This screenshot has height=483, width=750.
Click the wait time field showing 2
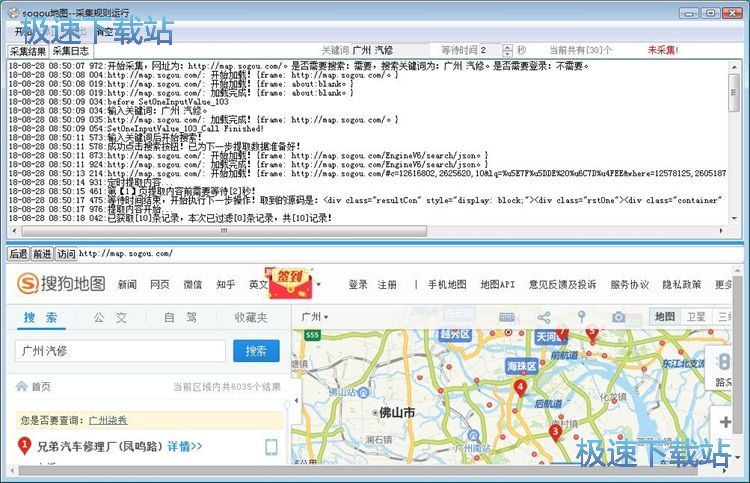tap(490, 50)
